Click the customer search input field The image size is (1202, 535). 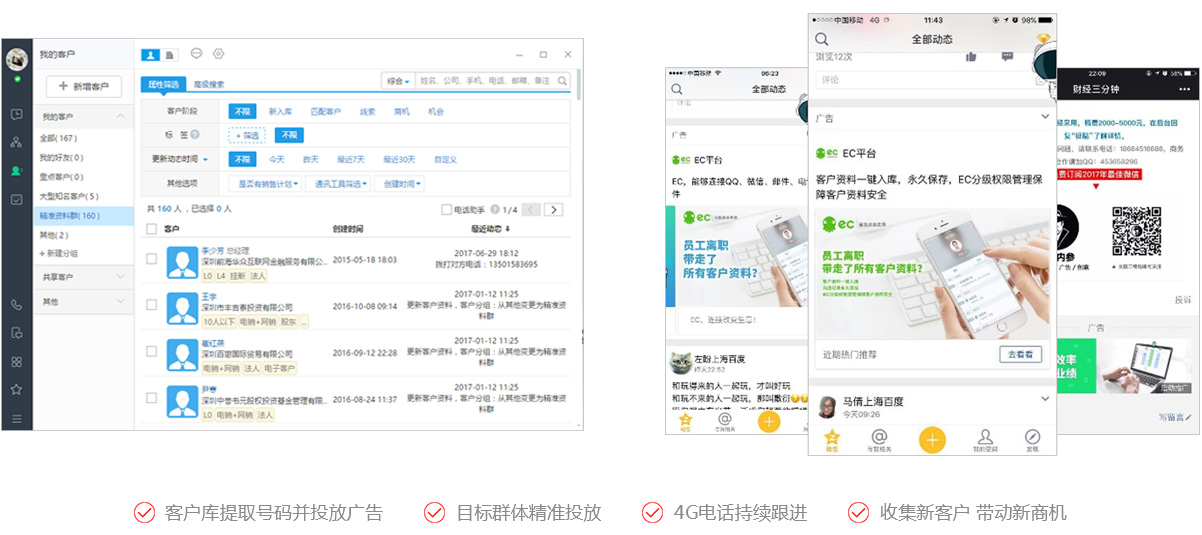click(484, 81)
